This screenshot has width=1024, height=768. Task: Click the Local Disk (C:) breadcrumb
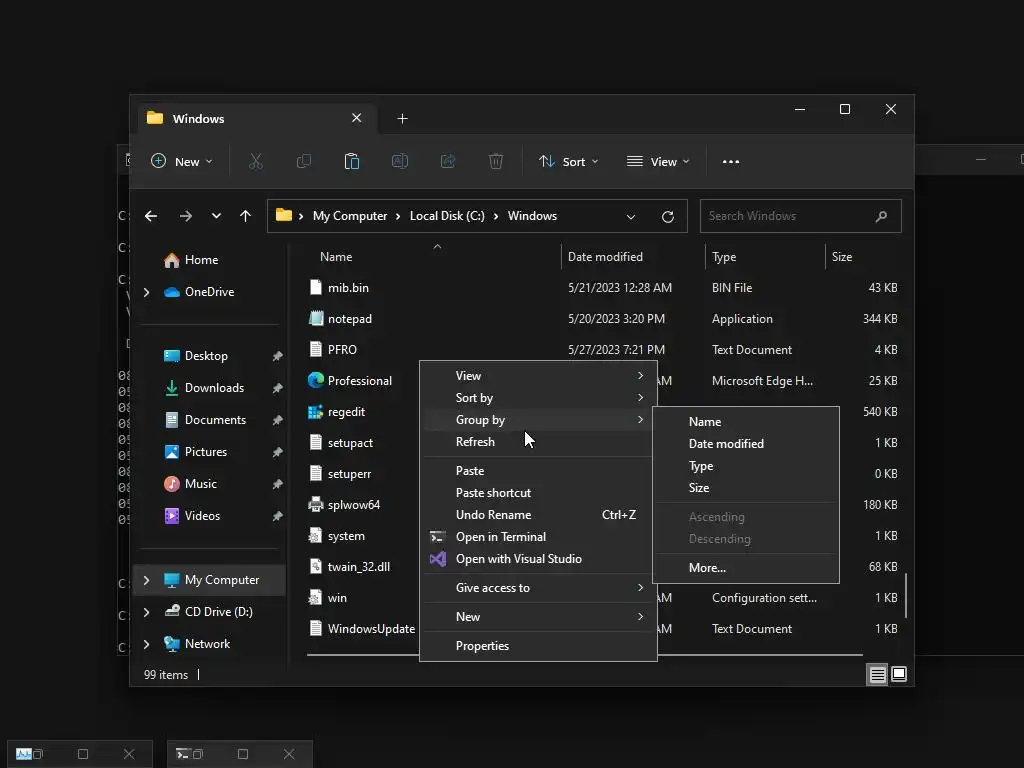click(x=447, y=216)
